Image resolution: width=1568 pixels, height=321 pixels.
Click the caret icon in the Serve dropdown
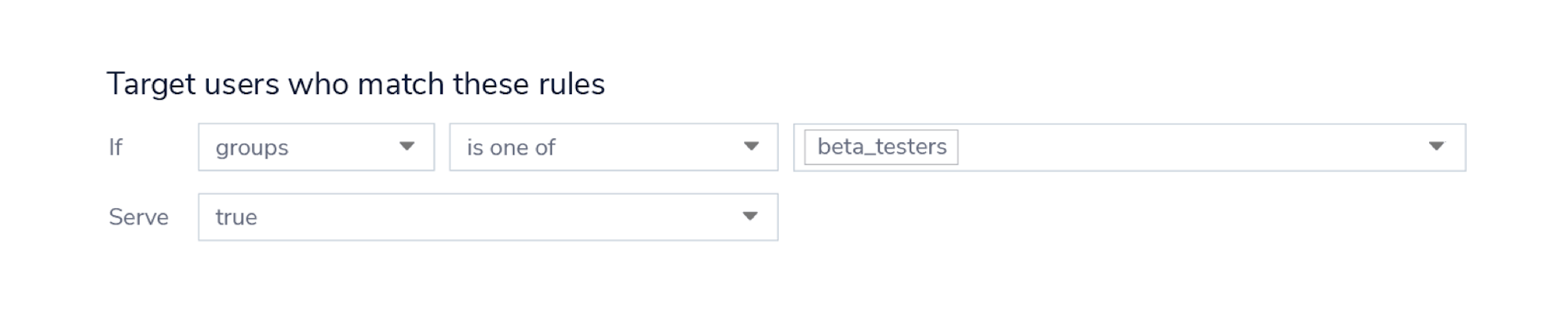[750, 216]
